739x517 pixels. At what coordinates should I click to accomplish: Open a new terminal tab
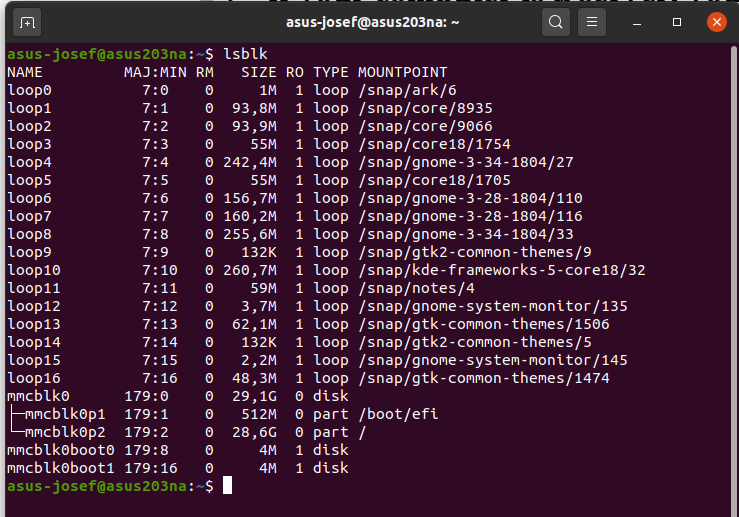click(27, 21)
